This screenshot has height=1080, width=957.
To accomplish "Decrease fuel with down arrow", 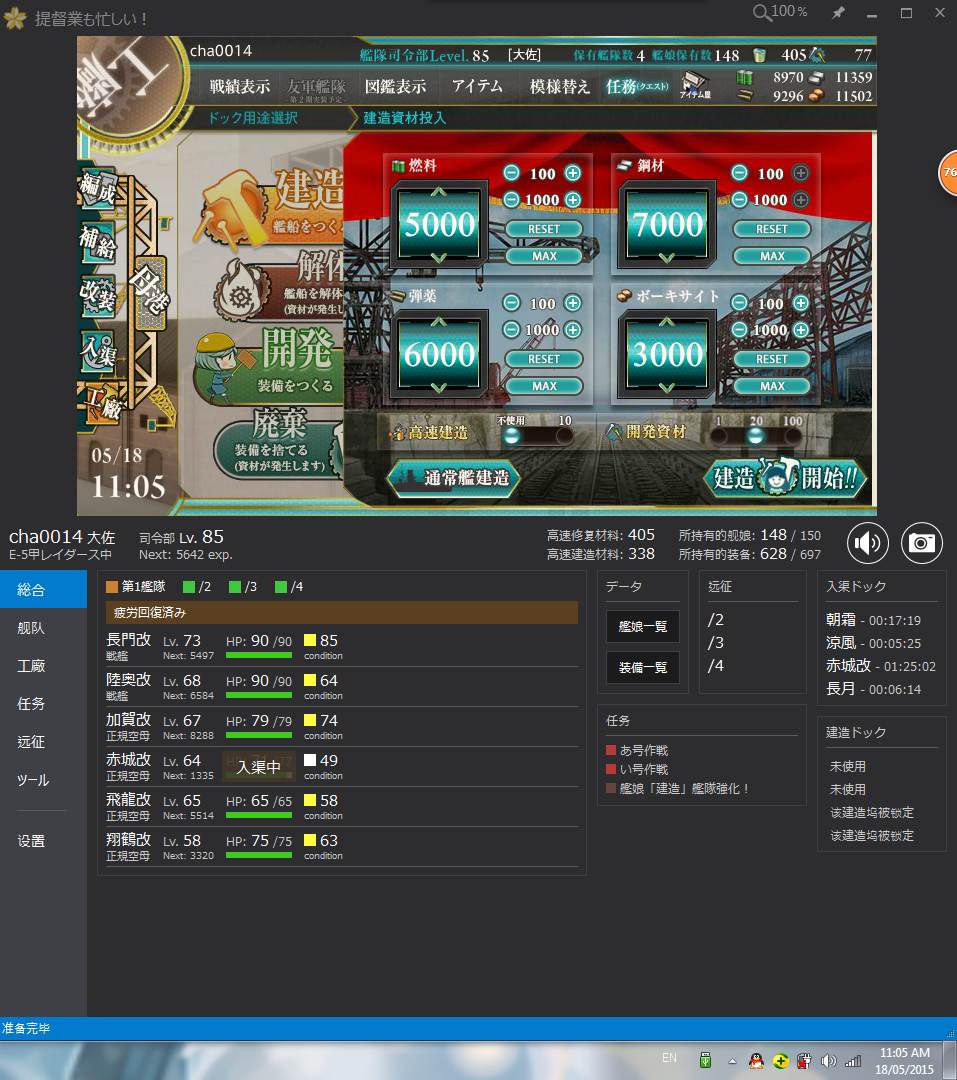I will point(439,258).
